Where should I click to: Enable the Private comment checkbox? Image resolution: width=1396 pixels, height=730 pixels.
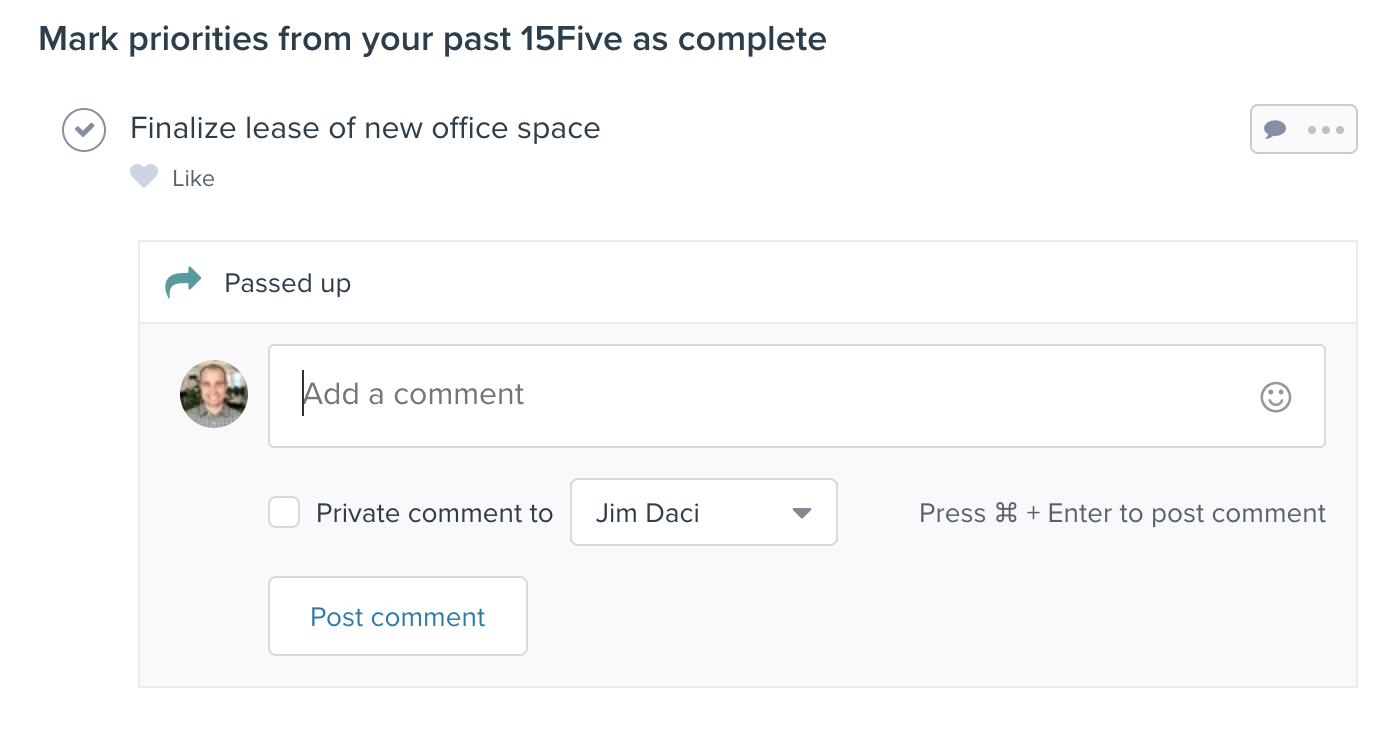(284, 513)
